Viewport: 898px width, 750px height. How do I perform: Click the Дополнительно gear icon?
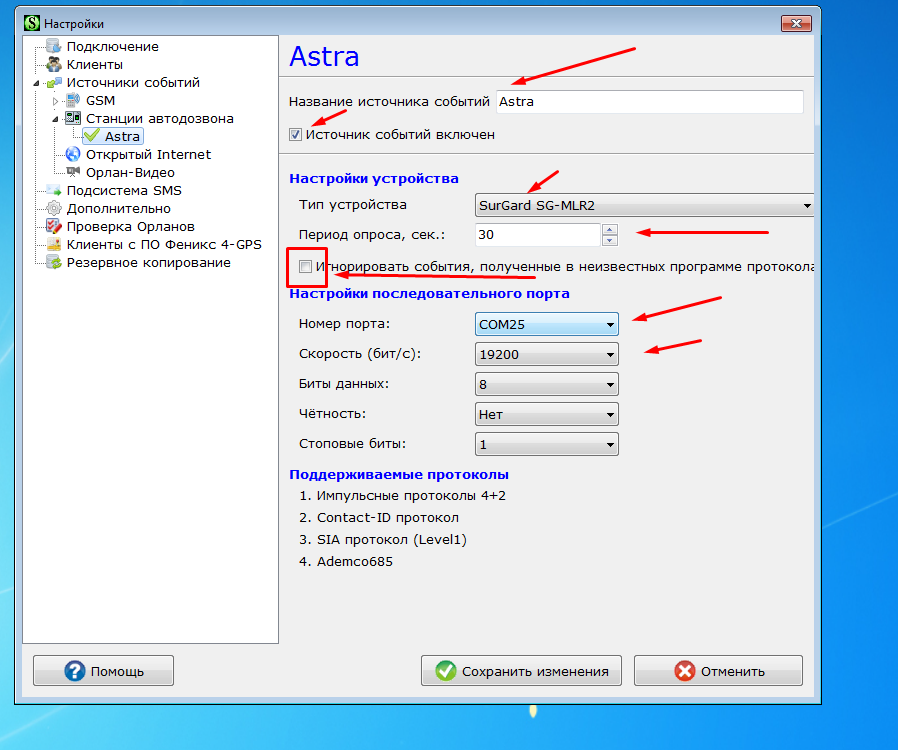point(53,208)
